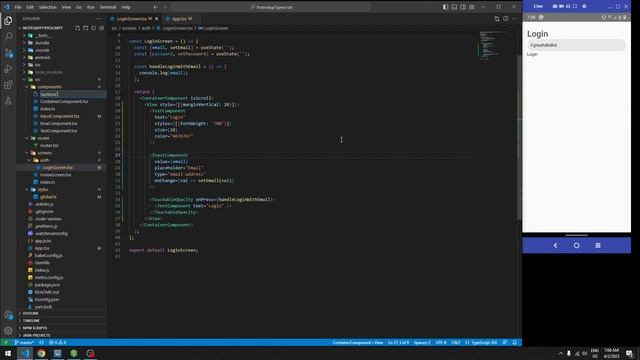This screenshot has height=360, width=640.
Task: Collapse the auth folder
Action: tap(44, 160)
